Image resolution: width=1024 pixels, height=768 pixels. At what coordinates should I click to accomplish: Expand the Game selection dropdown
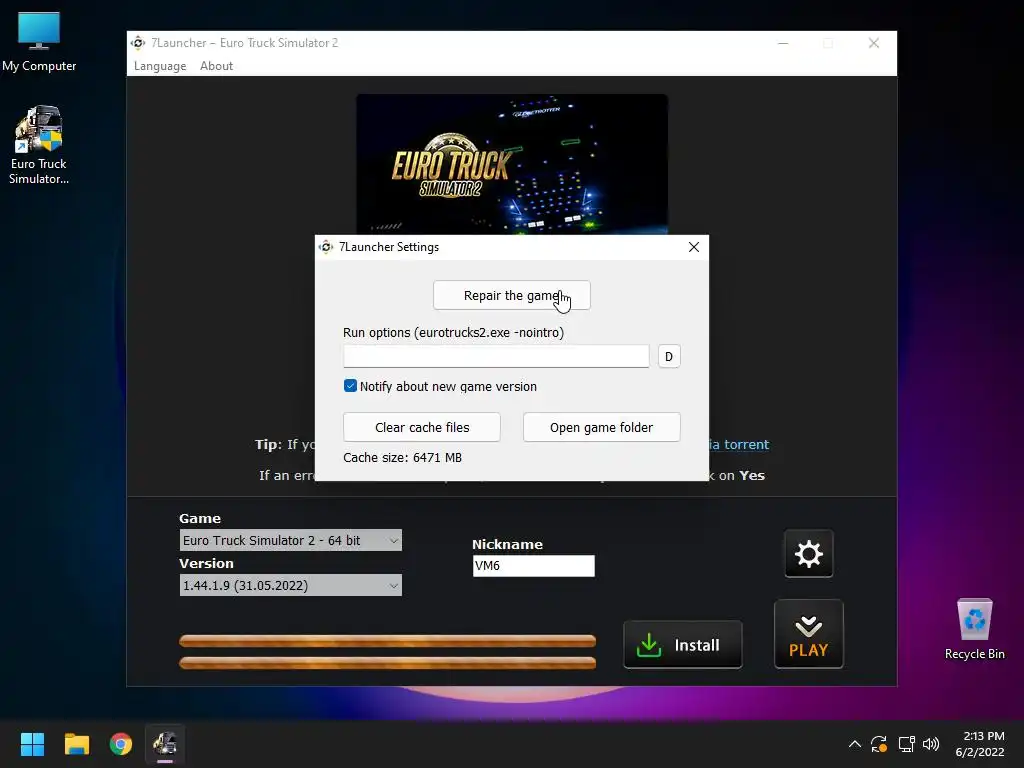pos(291,540)
